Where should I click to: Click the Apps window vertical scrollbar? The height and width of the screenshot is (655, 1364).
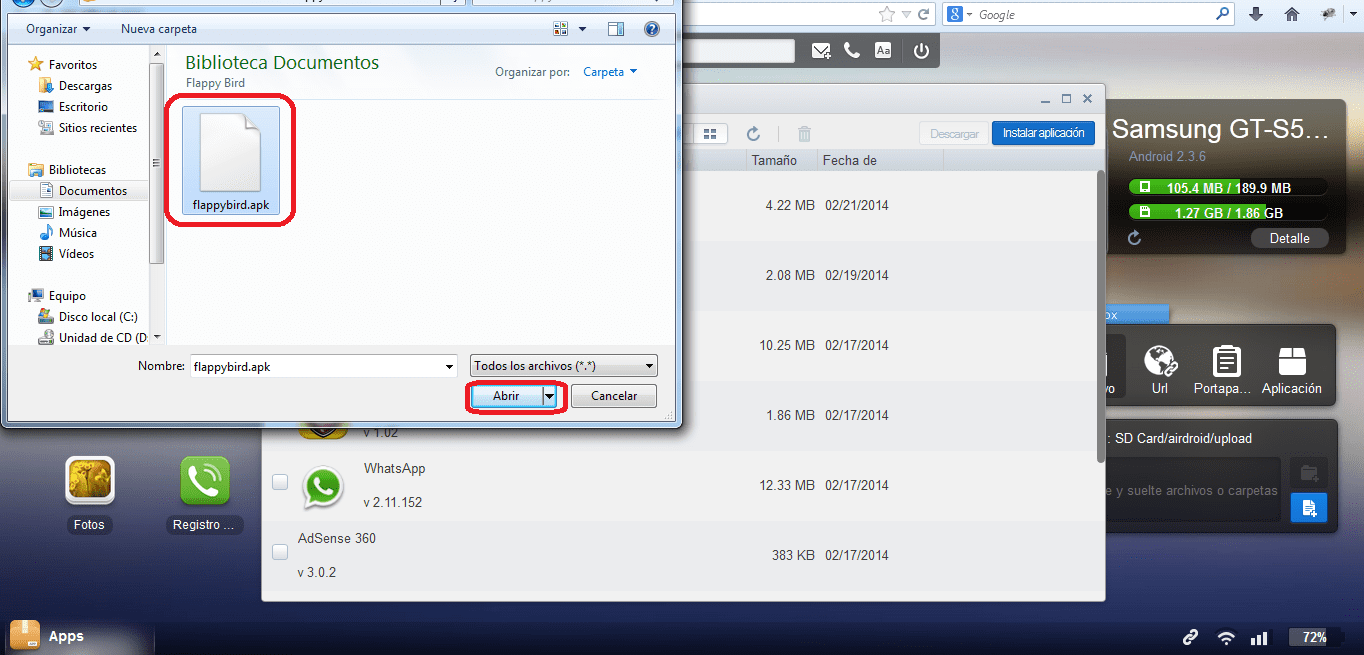[1101, 315]
